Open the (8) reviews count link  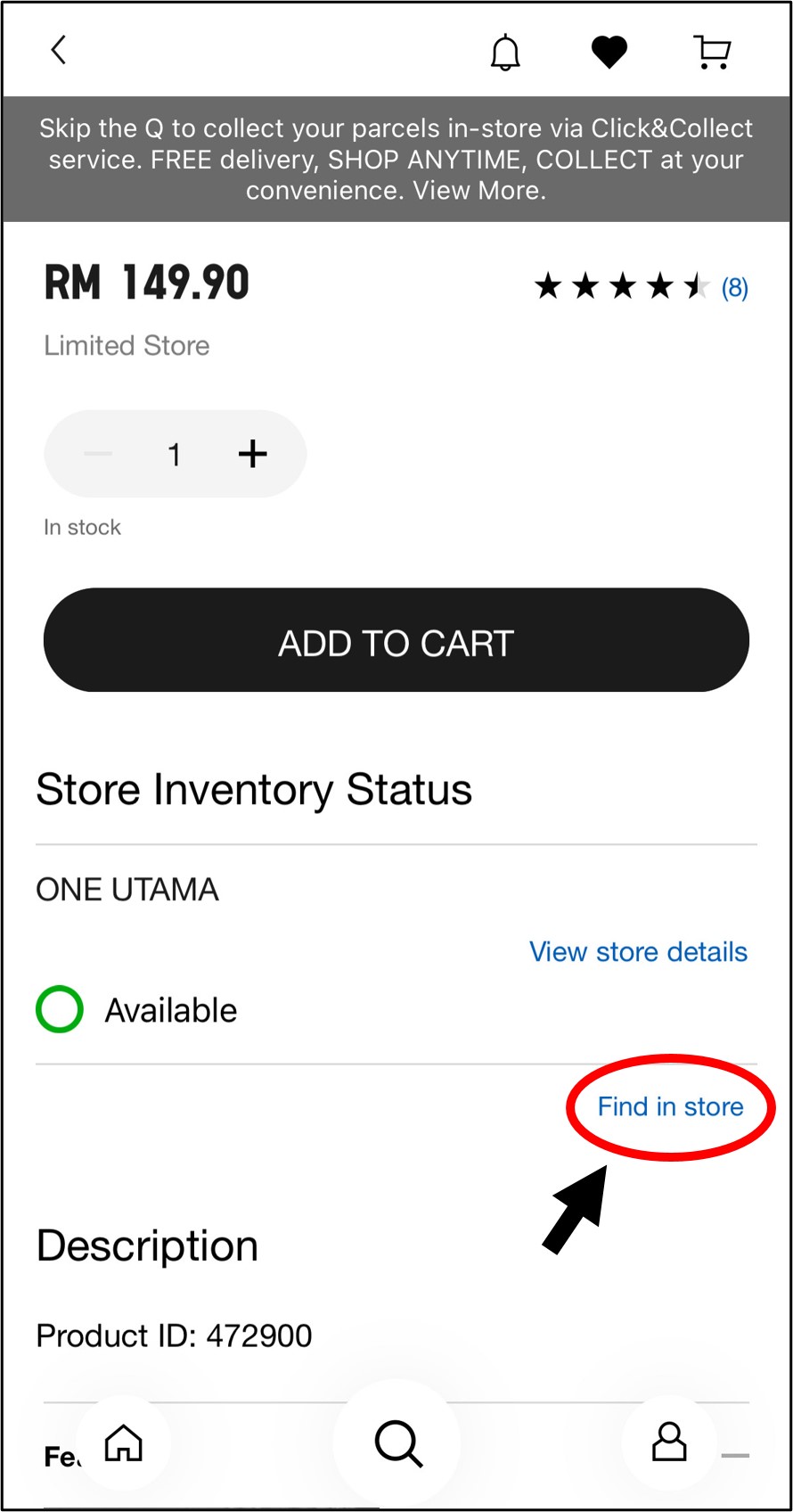click(734, 288)
